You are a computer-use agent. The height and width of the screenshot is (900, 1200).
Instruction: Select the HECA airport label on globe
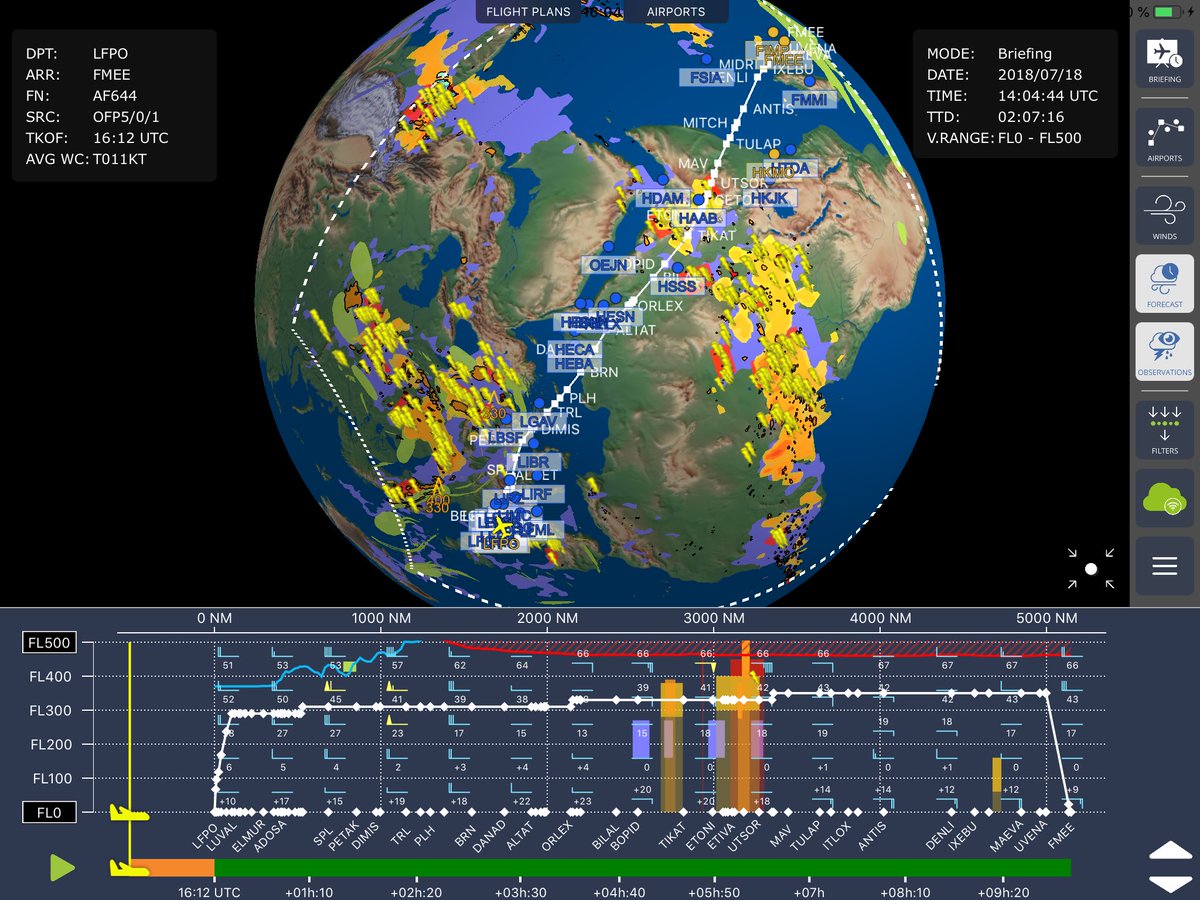(x=576, y=348)
